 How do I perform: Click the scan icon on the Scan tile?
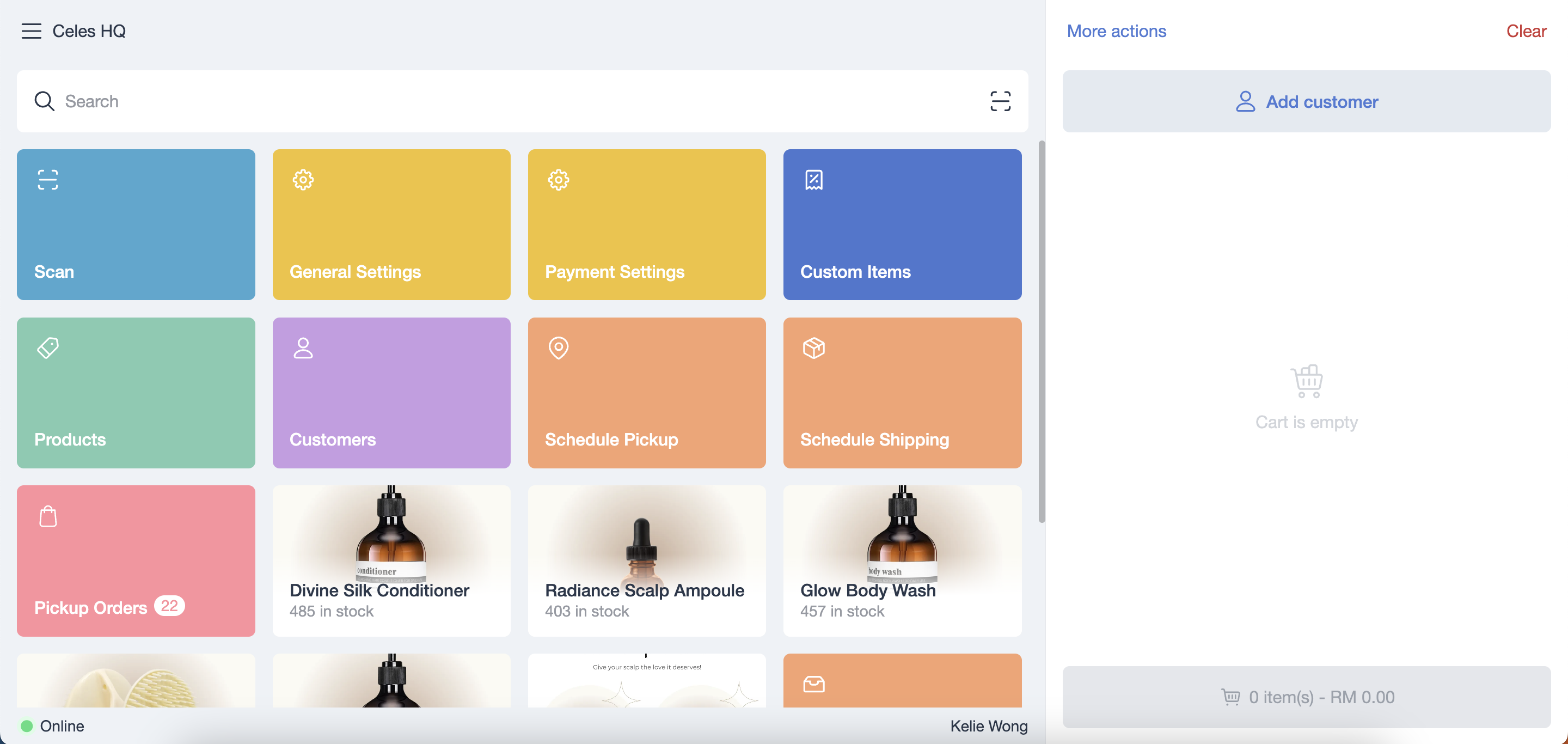point(47,180)
